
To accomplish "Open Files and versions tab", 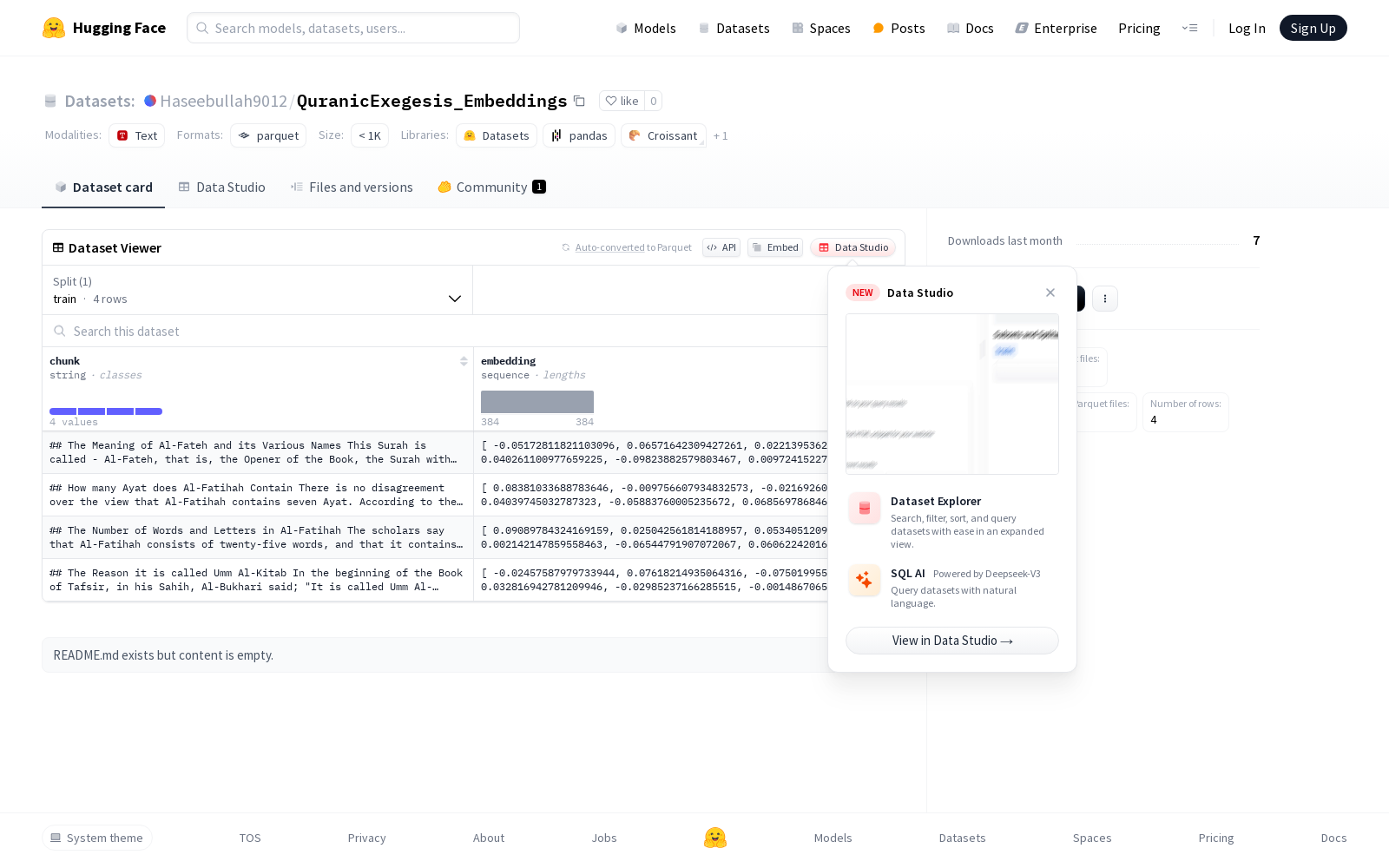I will pos(352,187).
